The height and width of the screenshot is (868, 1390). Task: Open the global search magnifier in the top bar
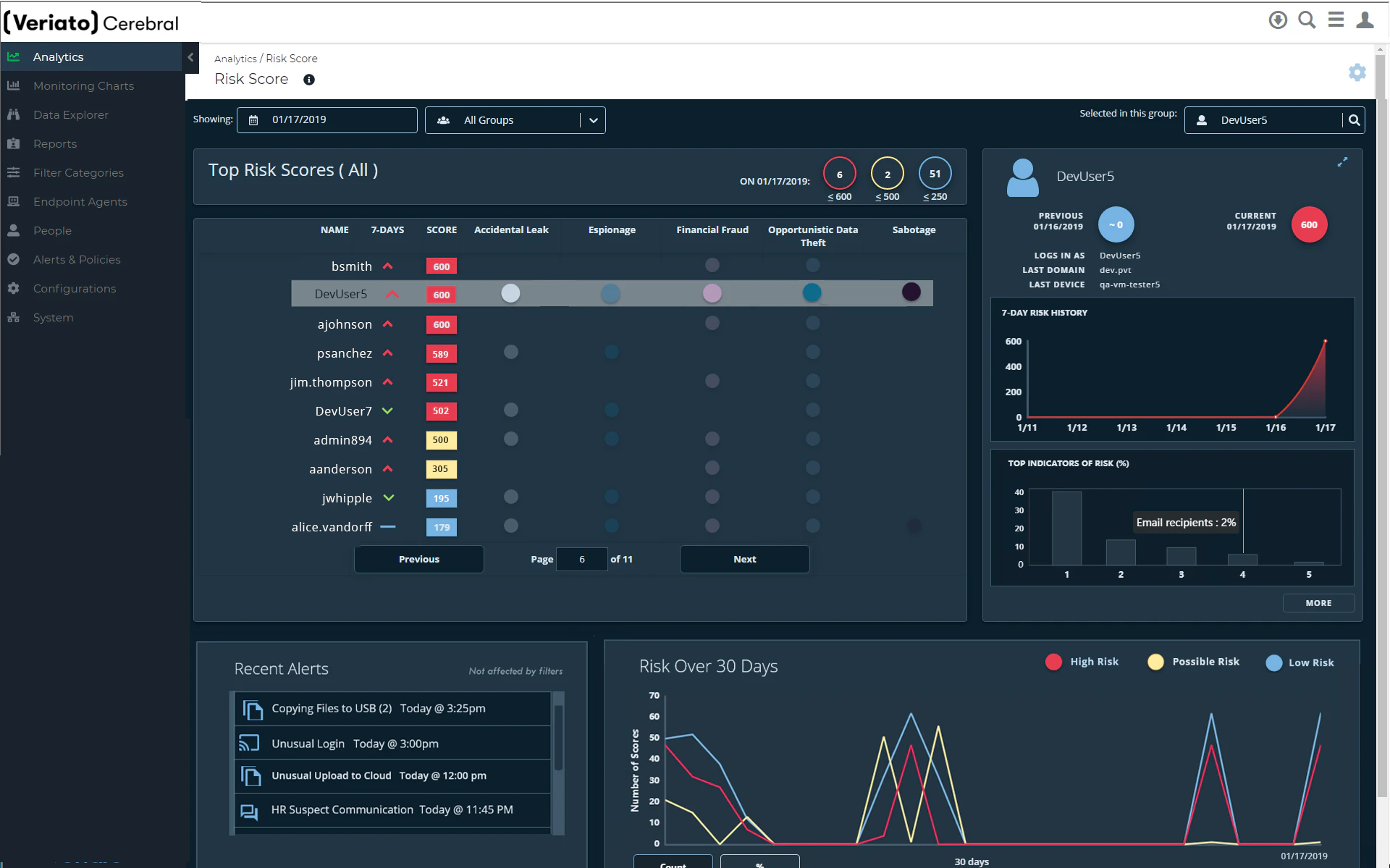1307,20
